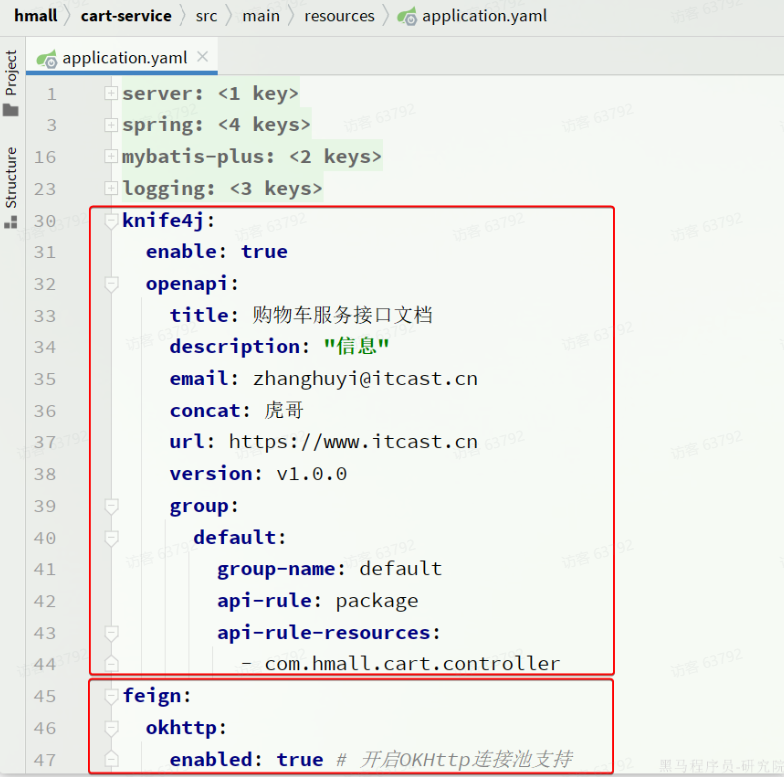Click 'enable: true' on line 31

click(216, 252)
